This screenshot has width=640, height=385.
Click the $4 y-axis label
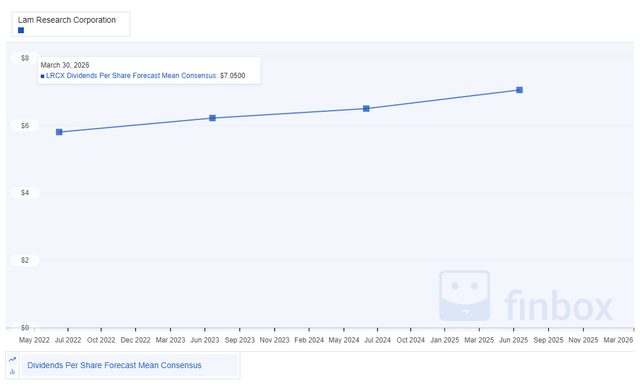(25, 193)
